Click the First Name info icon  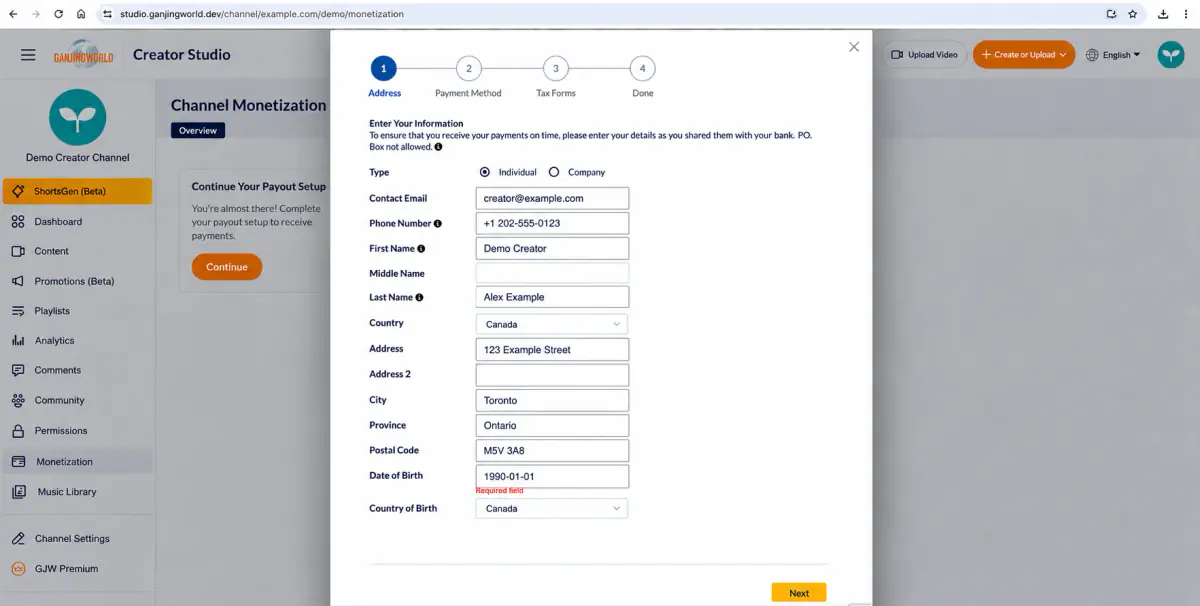coord(421,249)
